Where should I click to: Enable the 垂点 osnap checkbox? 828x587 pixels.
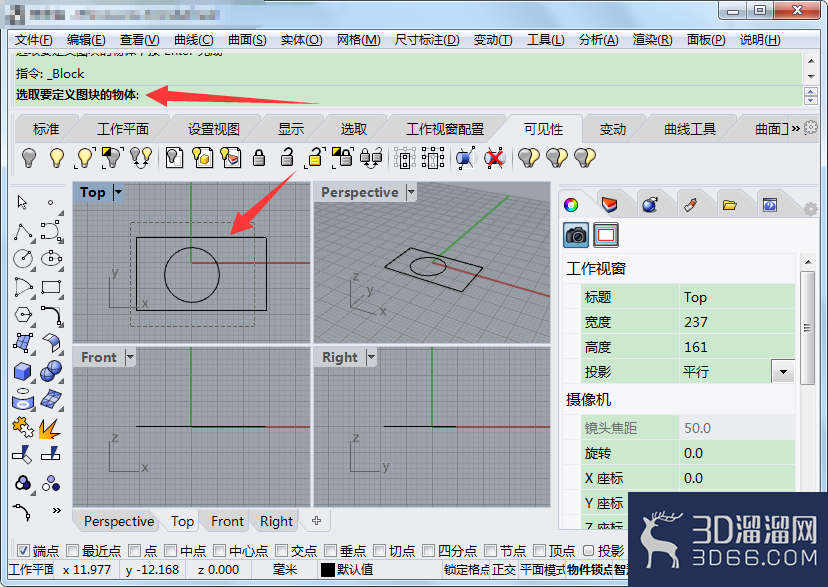[331, 551]
